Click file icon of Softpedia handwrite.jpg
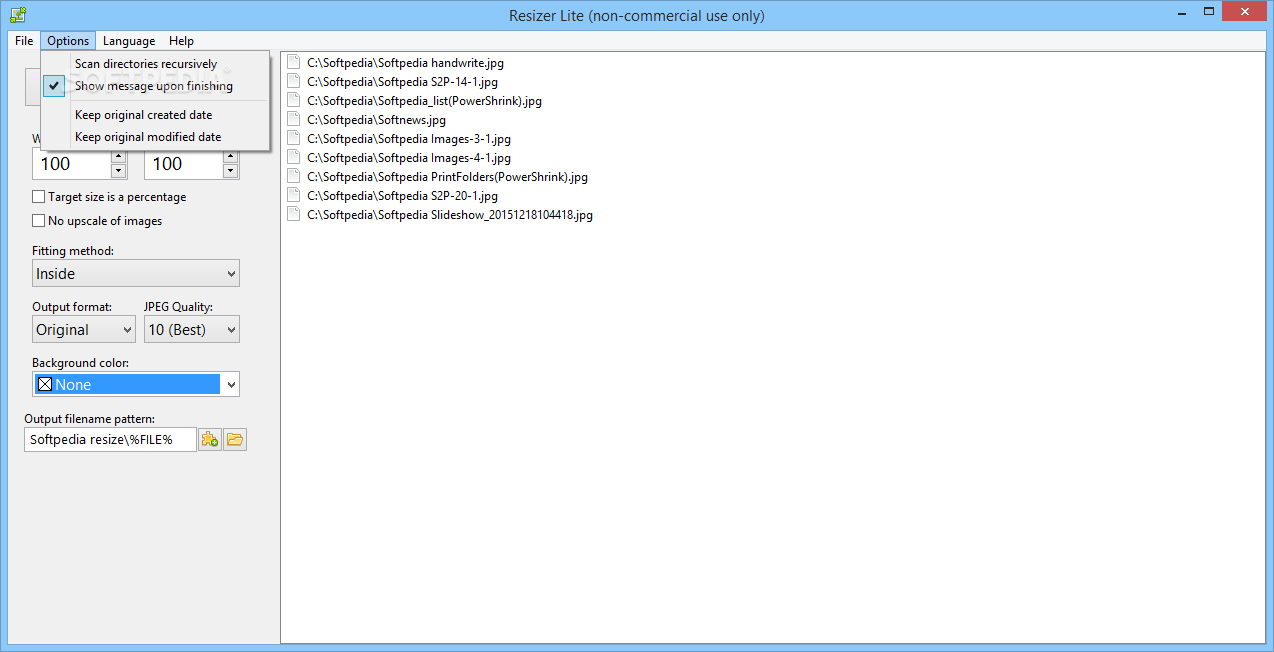 click(294, 63)
